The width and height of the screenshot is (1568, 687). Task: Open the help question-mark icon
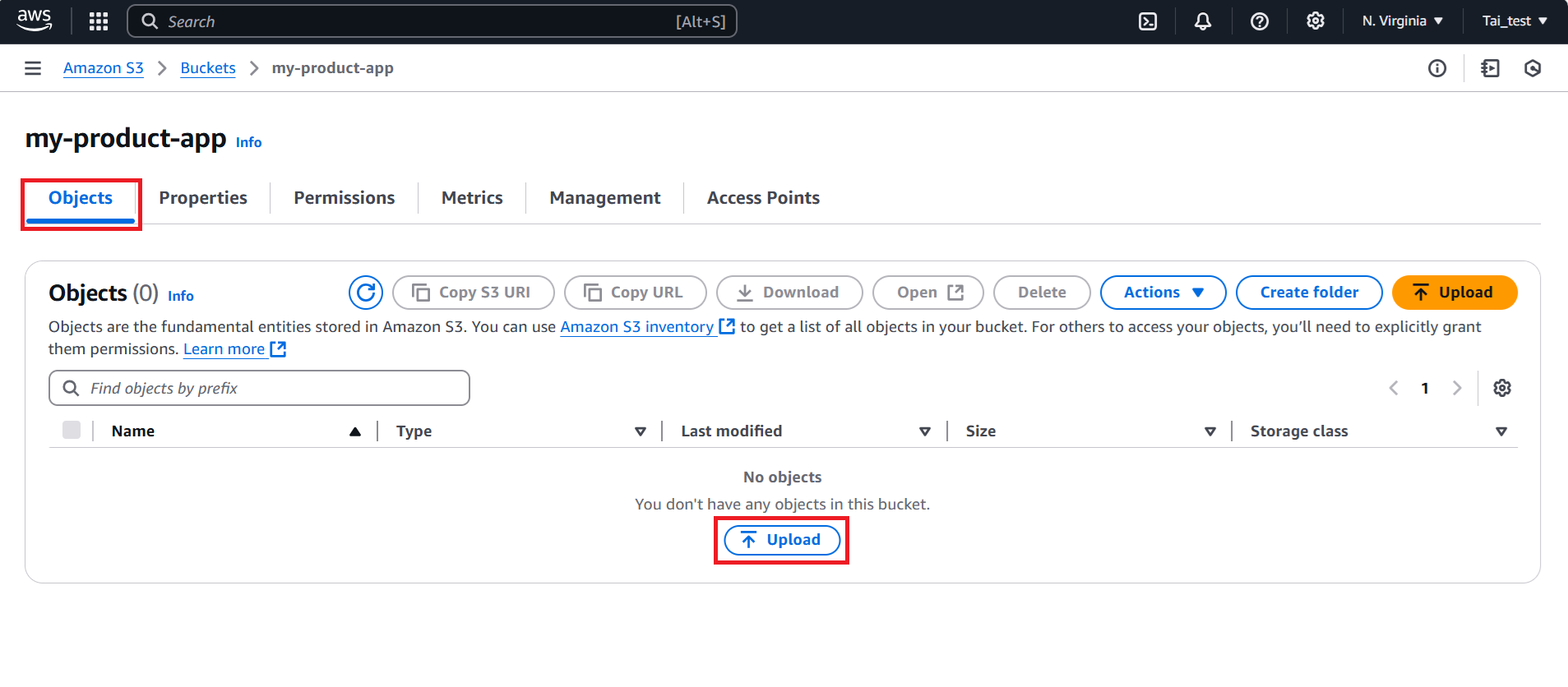click(x=1260, y=21)
